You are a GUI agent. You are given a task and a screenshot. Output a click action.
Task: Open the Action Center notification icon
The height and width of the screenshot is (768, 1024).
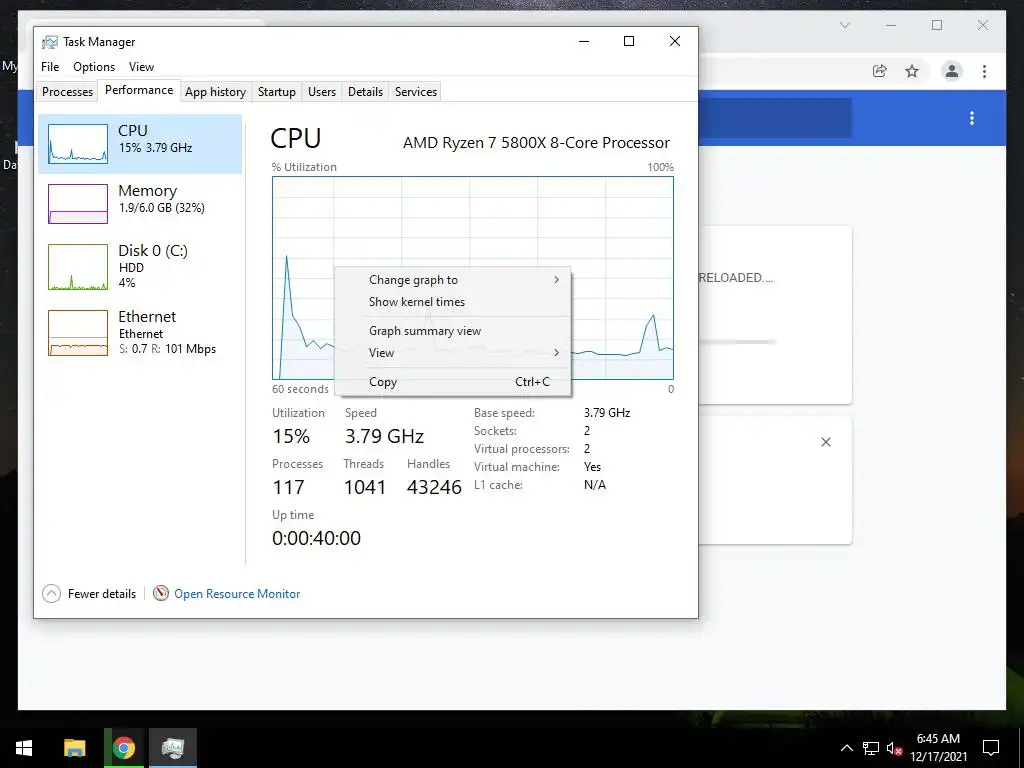click(991, 748)
